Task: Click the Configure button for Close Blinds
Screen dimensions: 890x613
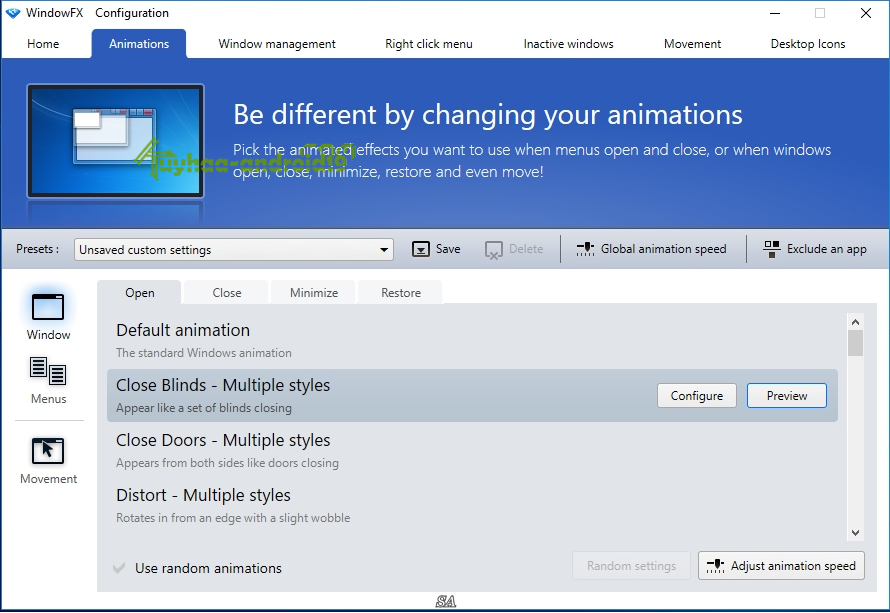Action: coord(697,396)
